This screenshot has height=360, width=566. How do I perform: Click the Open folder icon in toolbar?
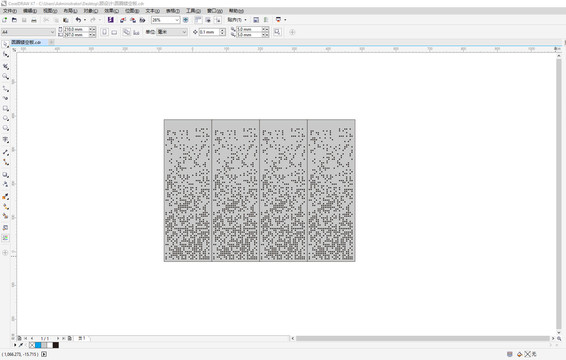14,20
